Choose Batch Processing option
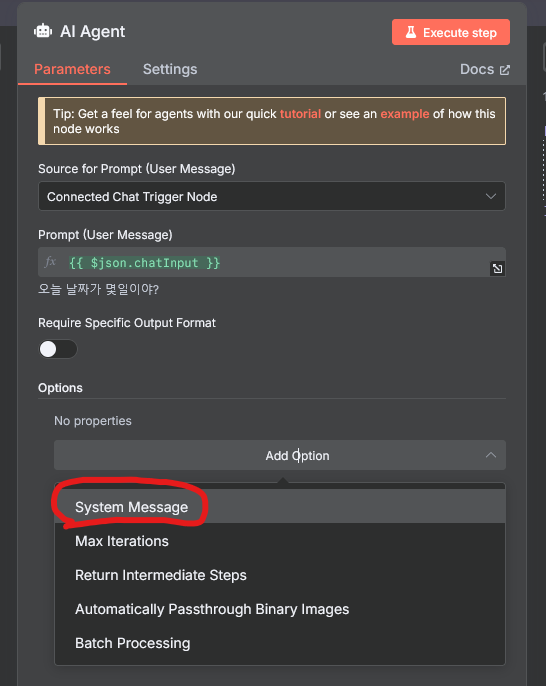 280,643
